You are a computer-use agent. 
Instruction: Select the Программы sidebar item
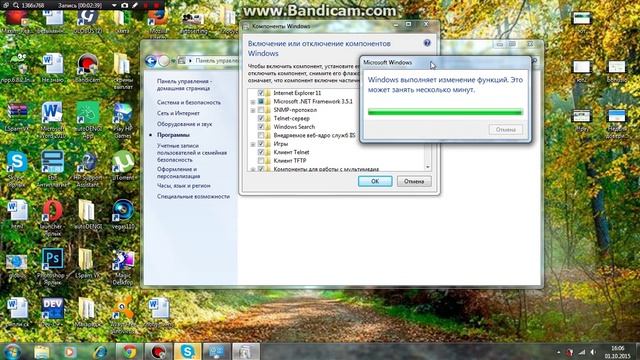coord(173,135)
